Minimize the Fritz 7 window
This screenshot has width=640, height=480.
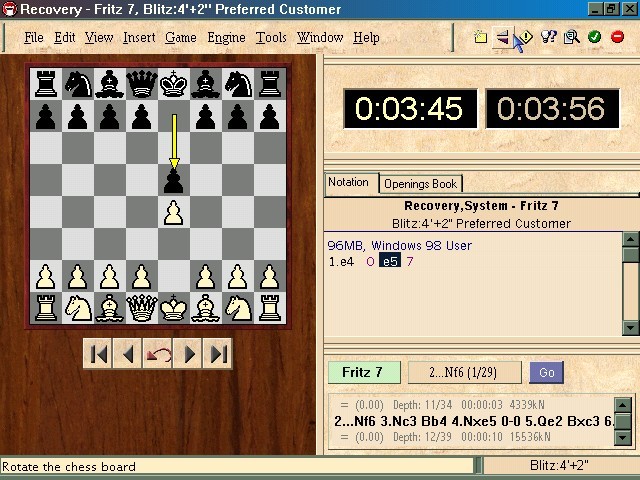click(596, 9)
